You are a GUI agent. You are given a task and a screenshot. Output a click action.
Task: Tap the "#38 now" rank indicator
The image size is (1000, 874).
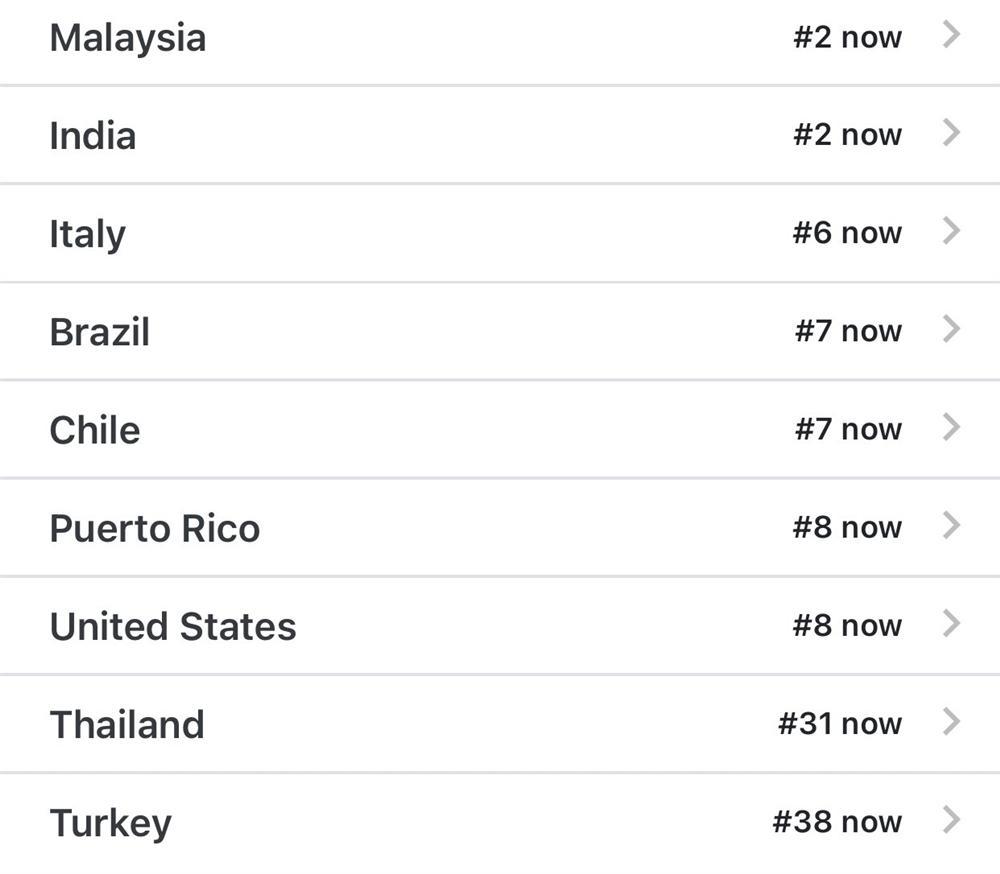837,822
